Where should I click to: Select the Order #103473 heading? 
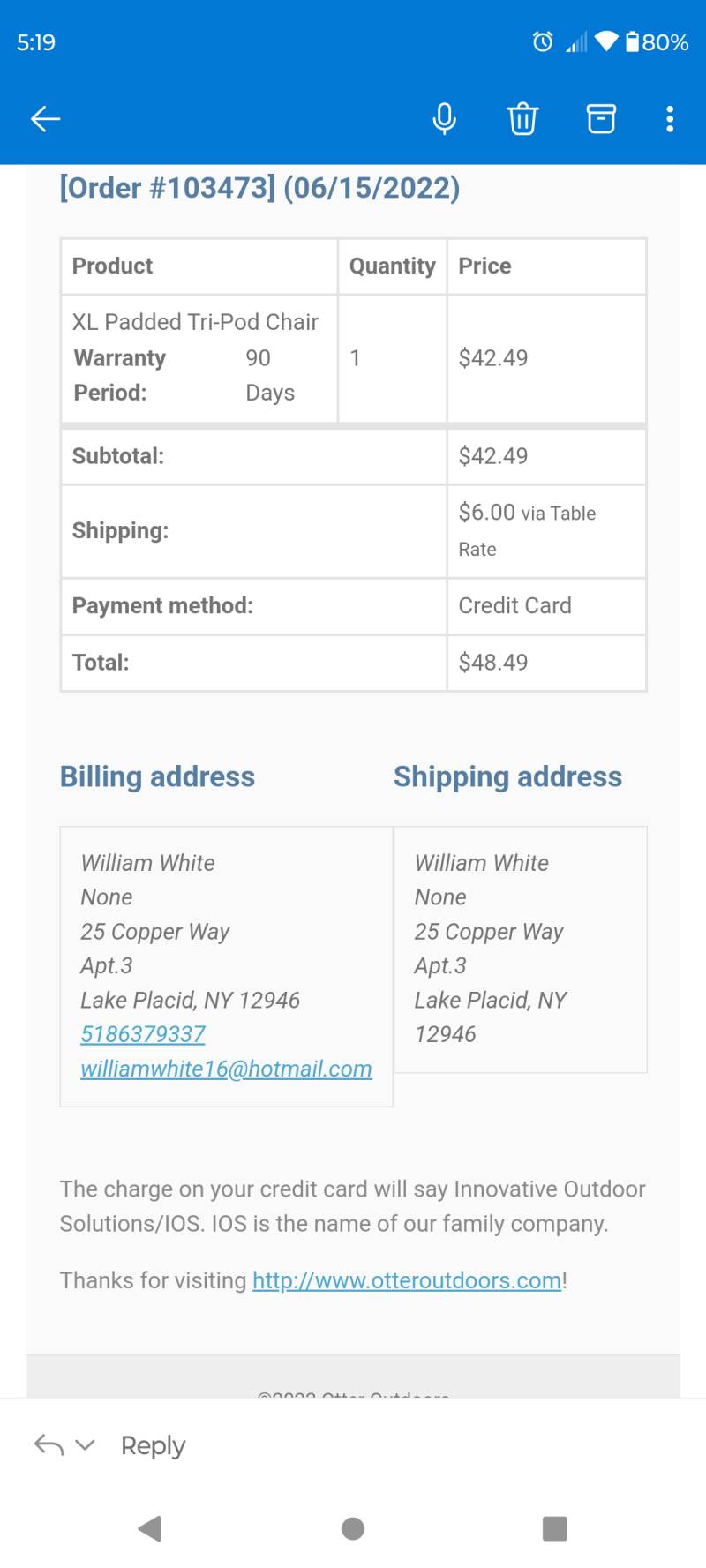259,188
